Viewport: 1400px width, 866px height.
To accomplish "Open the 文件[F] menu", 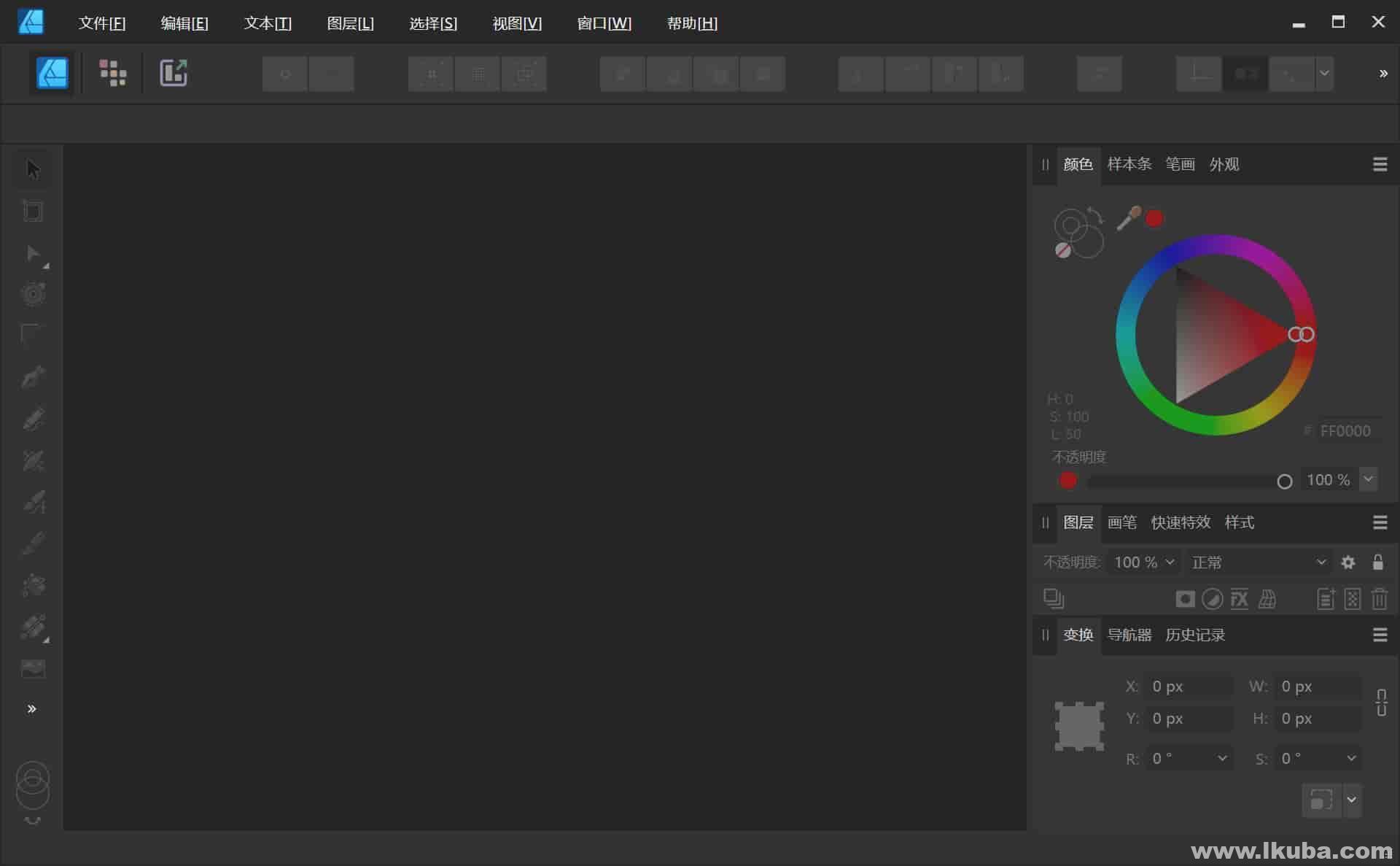I will click(102, 23).
